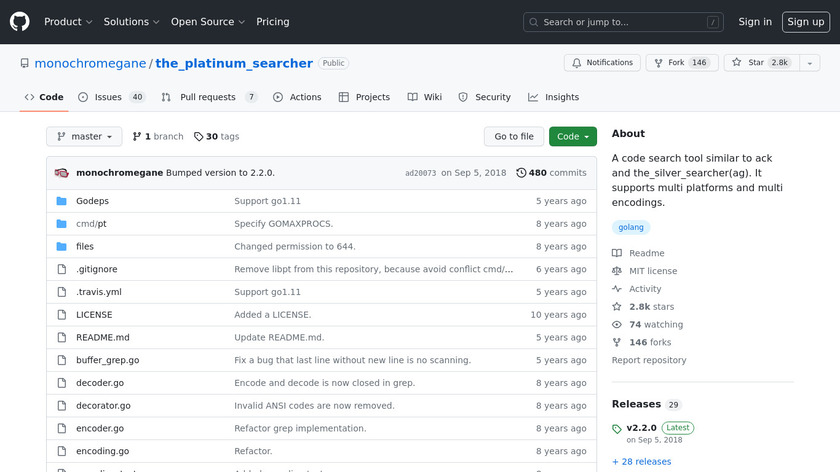This screenshot has height=472, width=840.
Task: Open the v2.2.0 release tag
Action: 642,428
